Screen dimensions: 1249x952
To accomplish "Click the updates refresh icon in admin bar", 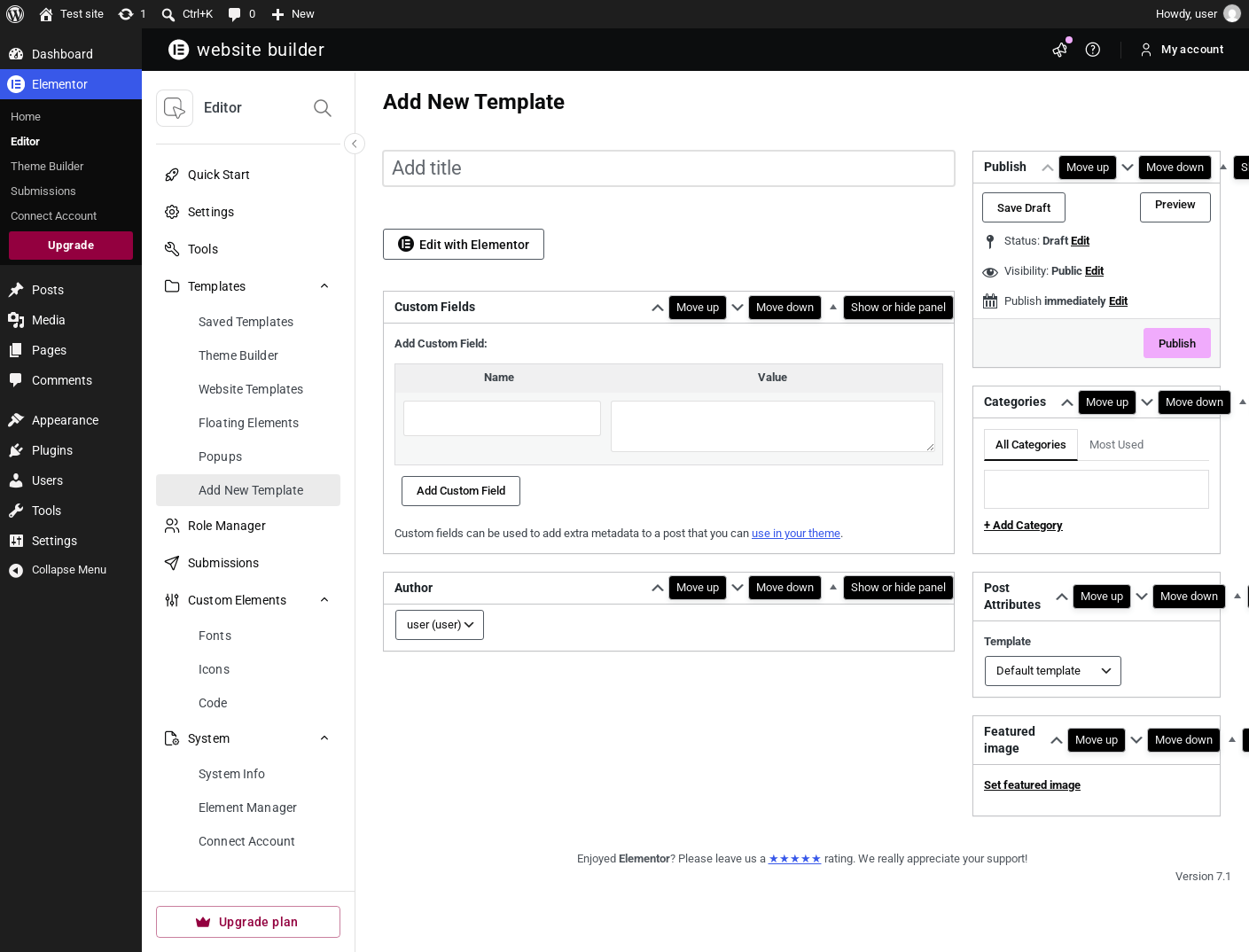I will [x=126, y=14].
